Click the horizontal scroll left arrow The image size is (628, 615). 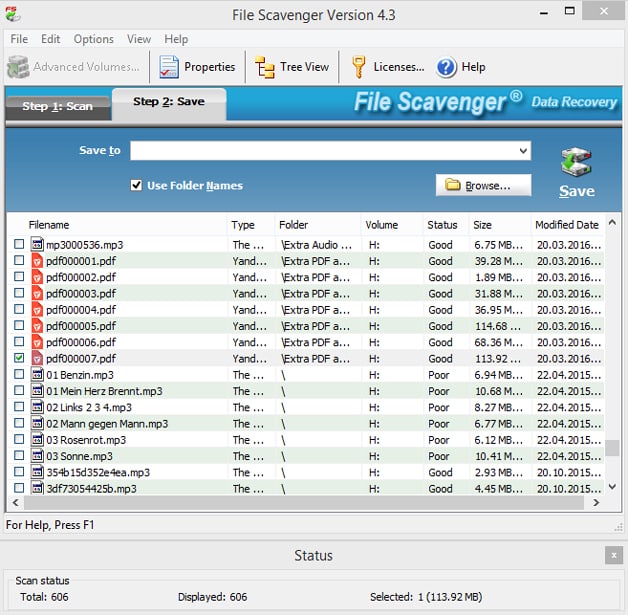(16, 502)
